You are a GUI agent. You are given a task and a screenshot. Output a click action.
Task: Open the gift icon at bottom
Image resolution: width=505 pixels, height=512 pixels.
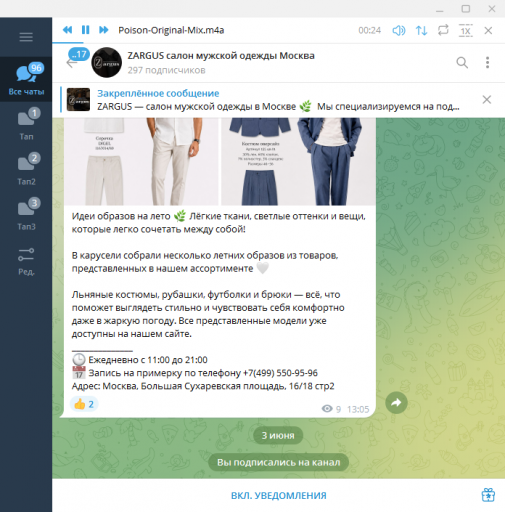click(x=488, y=495)
